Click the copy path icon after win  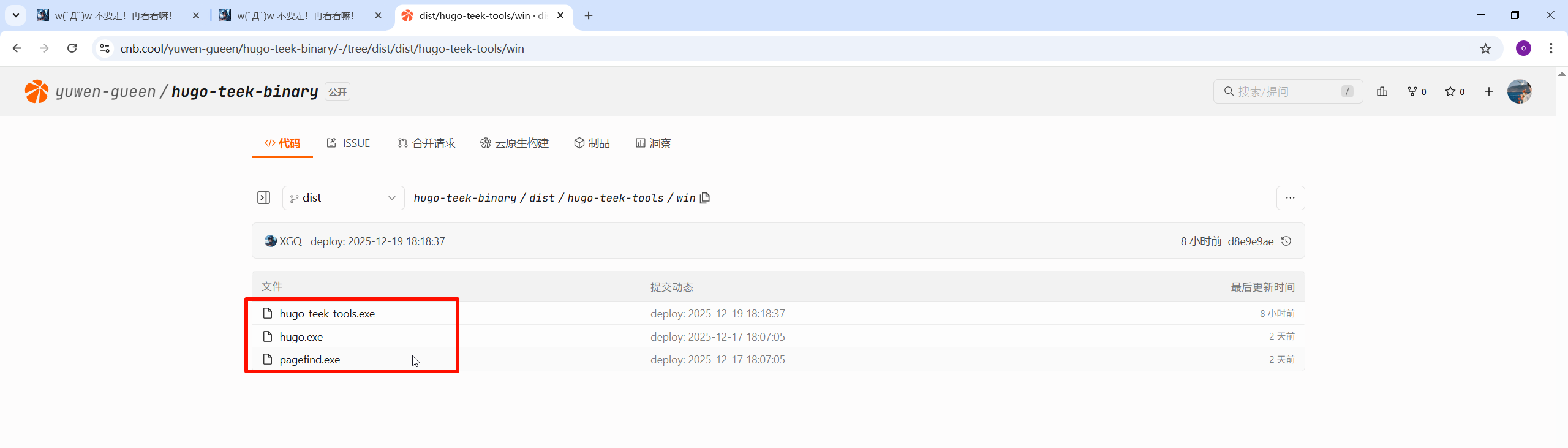[x=705, y=198]
